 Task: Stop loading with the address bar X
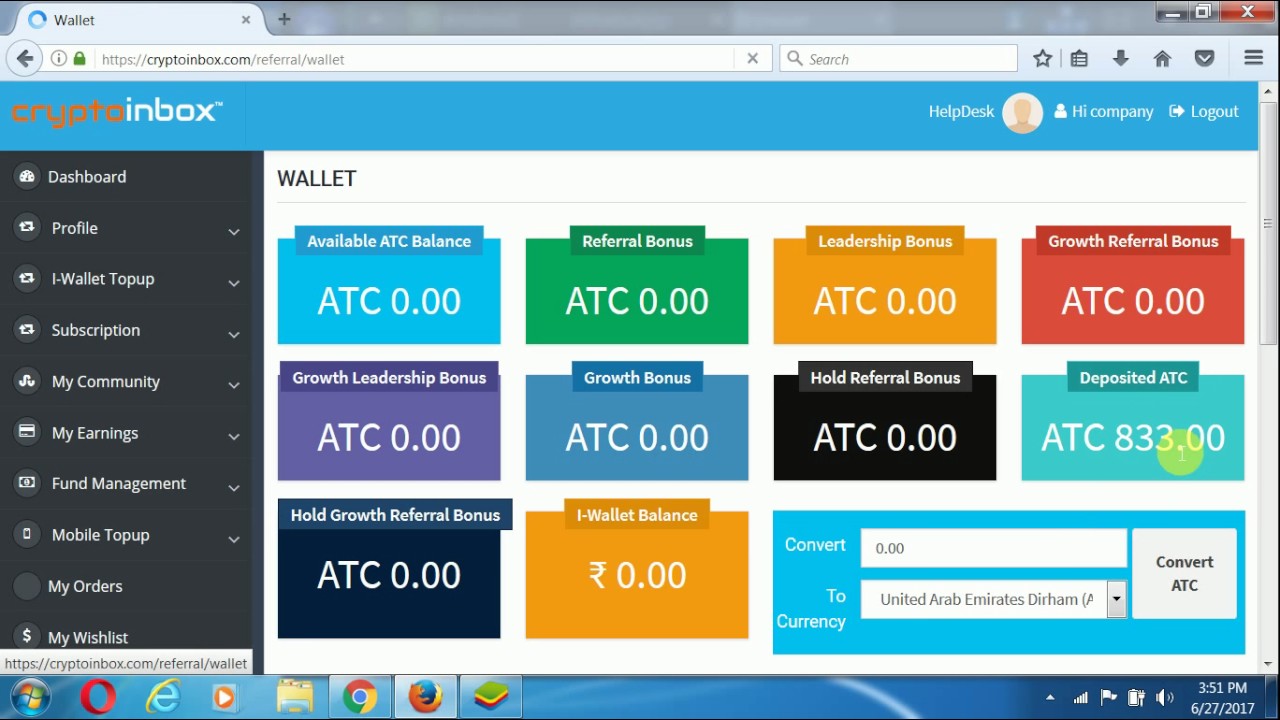(753, 59)
